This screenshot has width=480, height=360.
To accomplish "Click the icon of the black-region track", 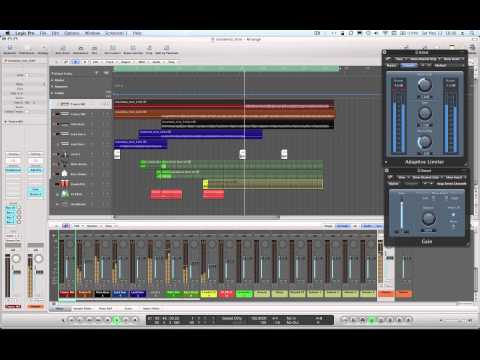I will [x=64, y=124].
